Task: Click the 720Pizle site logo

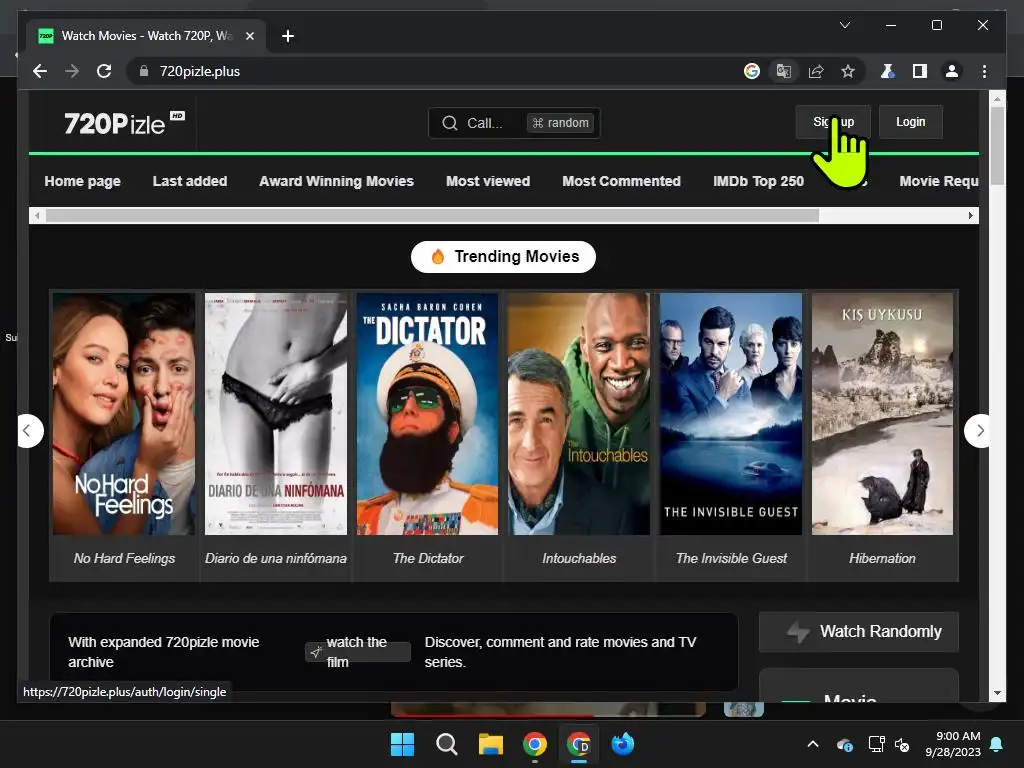Action: (x=124, y=123)
